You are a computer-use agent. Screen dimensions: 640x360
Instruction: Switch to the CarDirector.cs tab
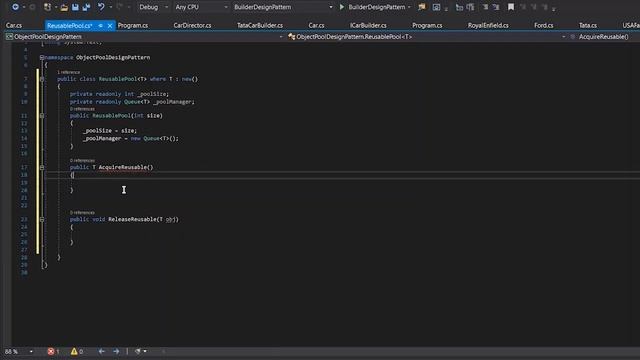(x=192, y=25)
